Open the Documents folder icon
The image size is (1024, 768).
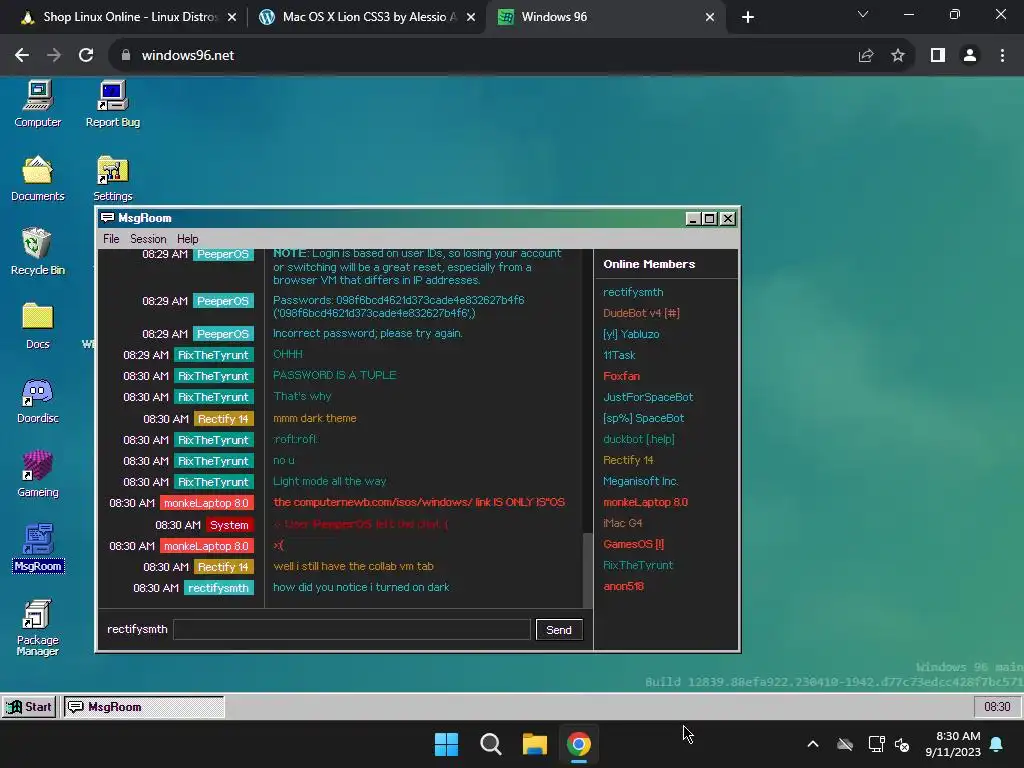click(x=37, y=178)
